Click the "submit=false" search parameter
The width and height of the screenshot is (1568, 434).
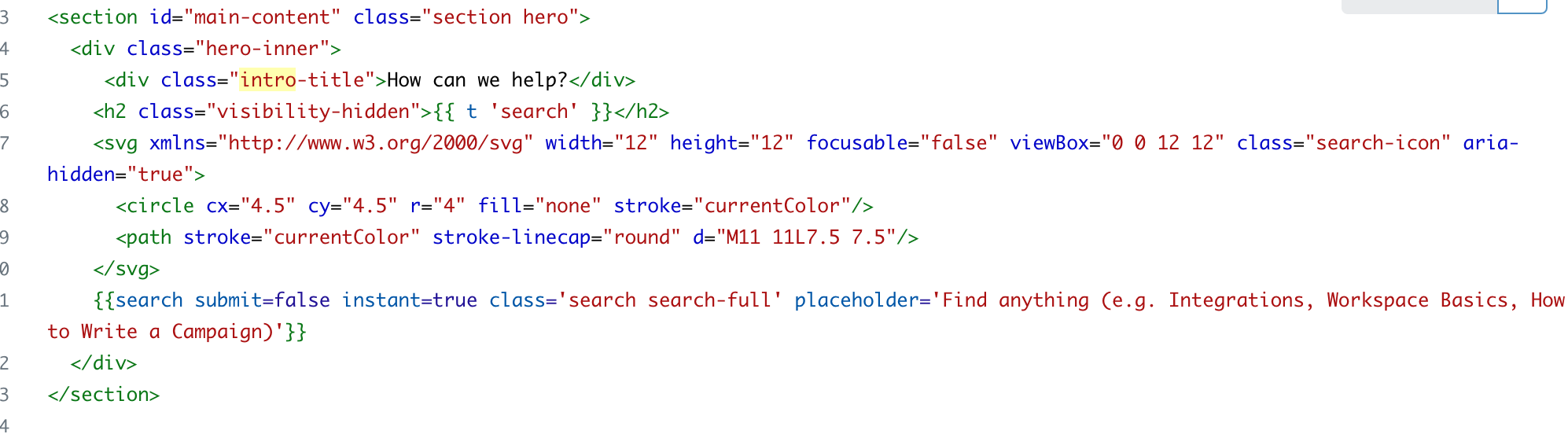pos(262,300)
